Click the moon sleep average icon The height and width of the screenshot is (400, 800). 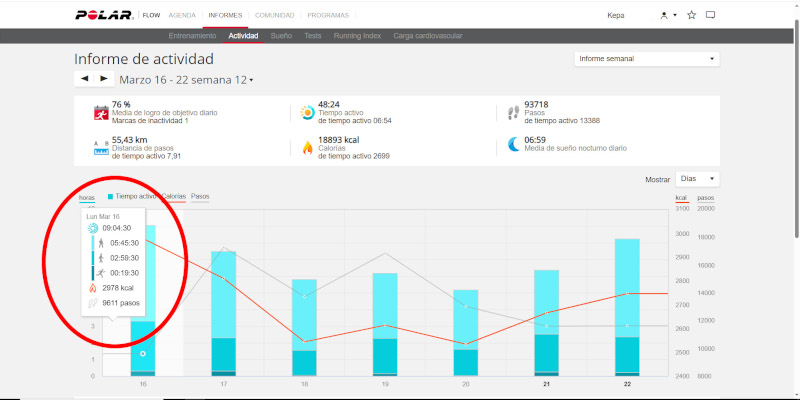coord(513,145)
